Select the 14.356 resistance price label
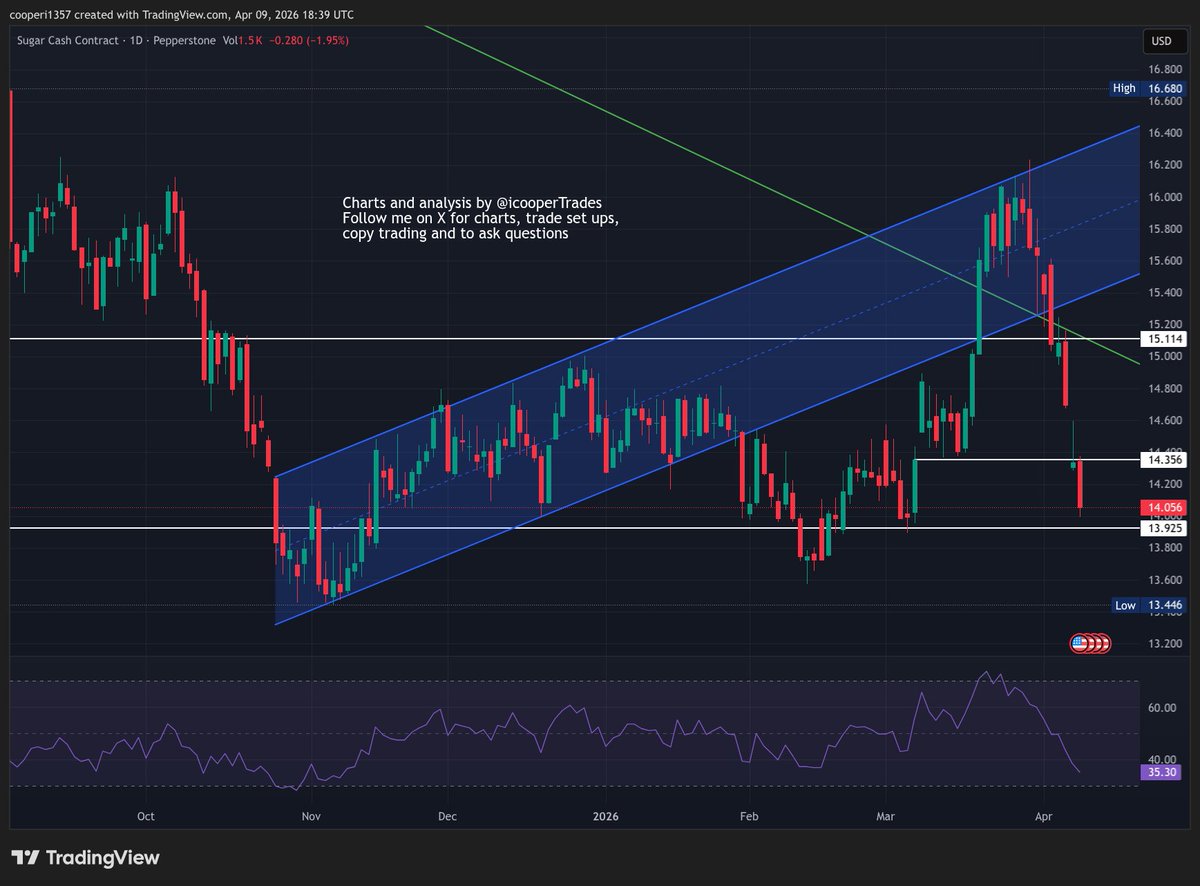Screen dimensions: 1200x886 [x=1163, y=460]
